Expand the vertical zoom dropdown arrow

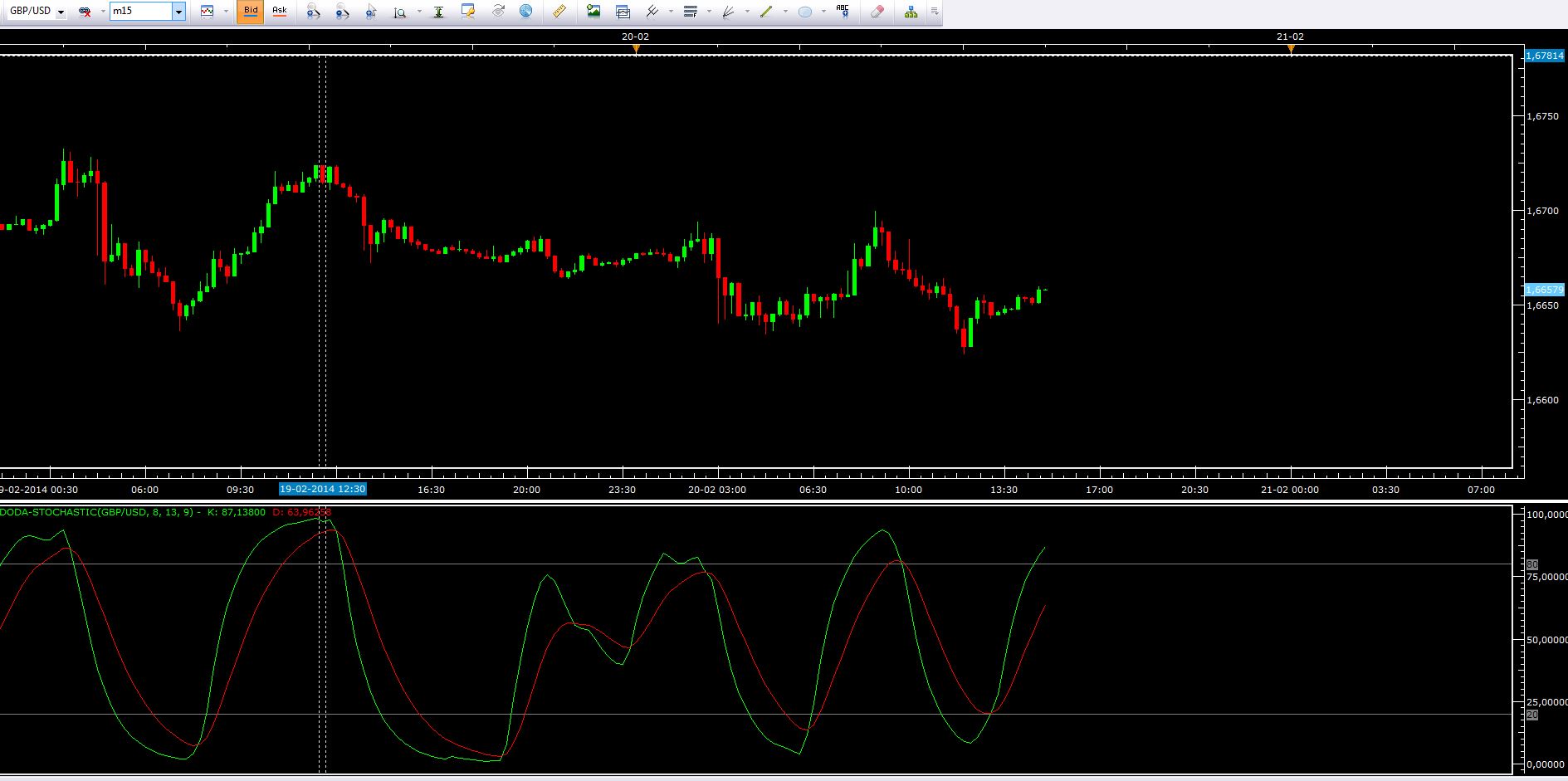pos(419,12)
